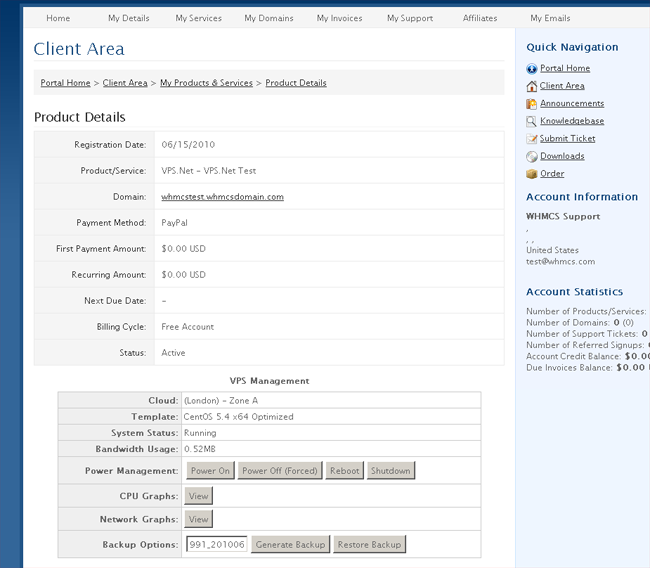
Task: Click the Recurring Amount $0.00 USD value
Action: point(184,275)
